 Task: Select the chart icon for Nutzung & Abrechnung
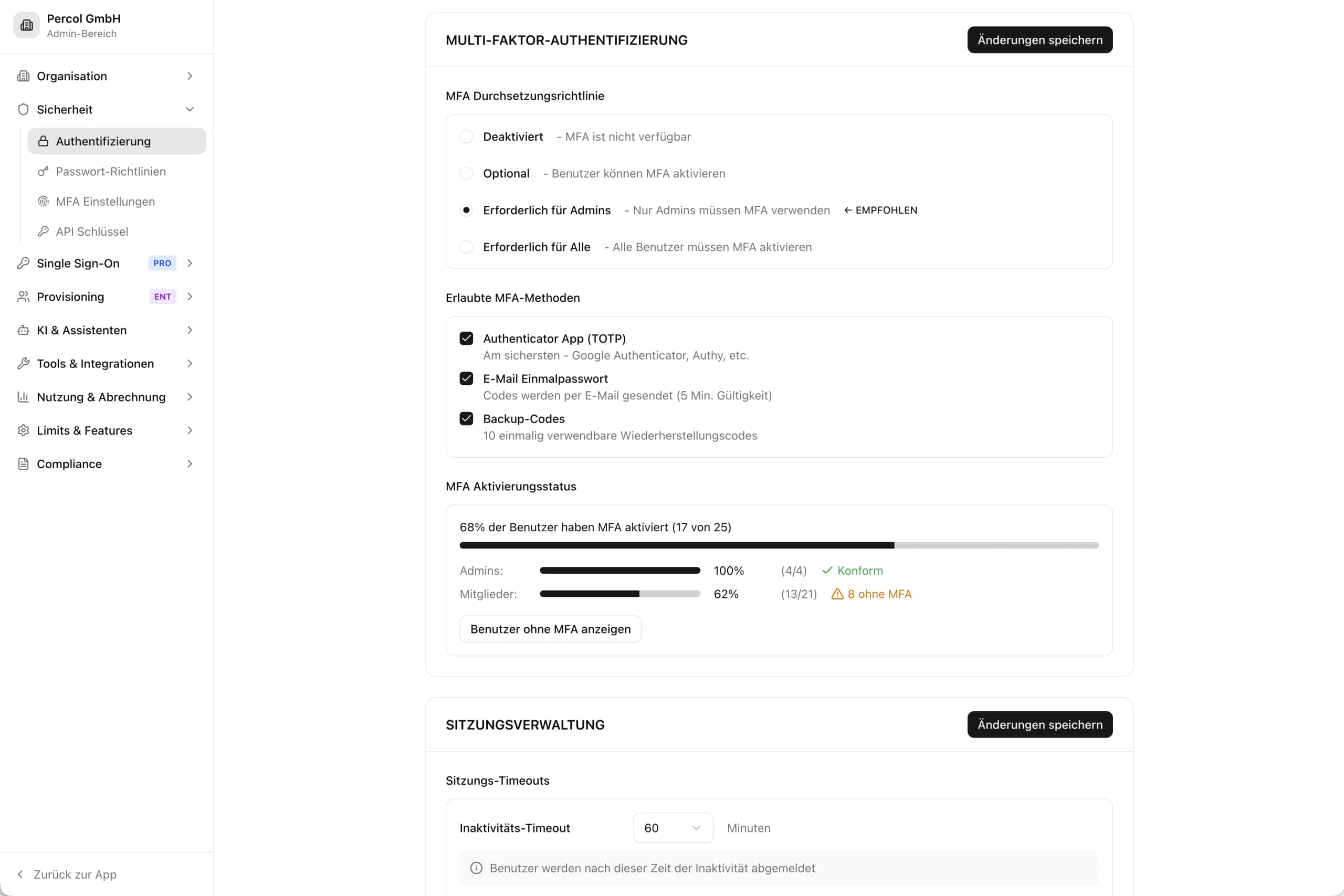(24, 397)
